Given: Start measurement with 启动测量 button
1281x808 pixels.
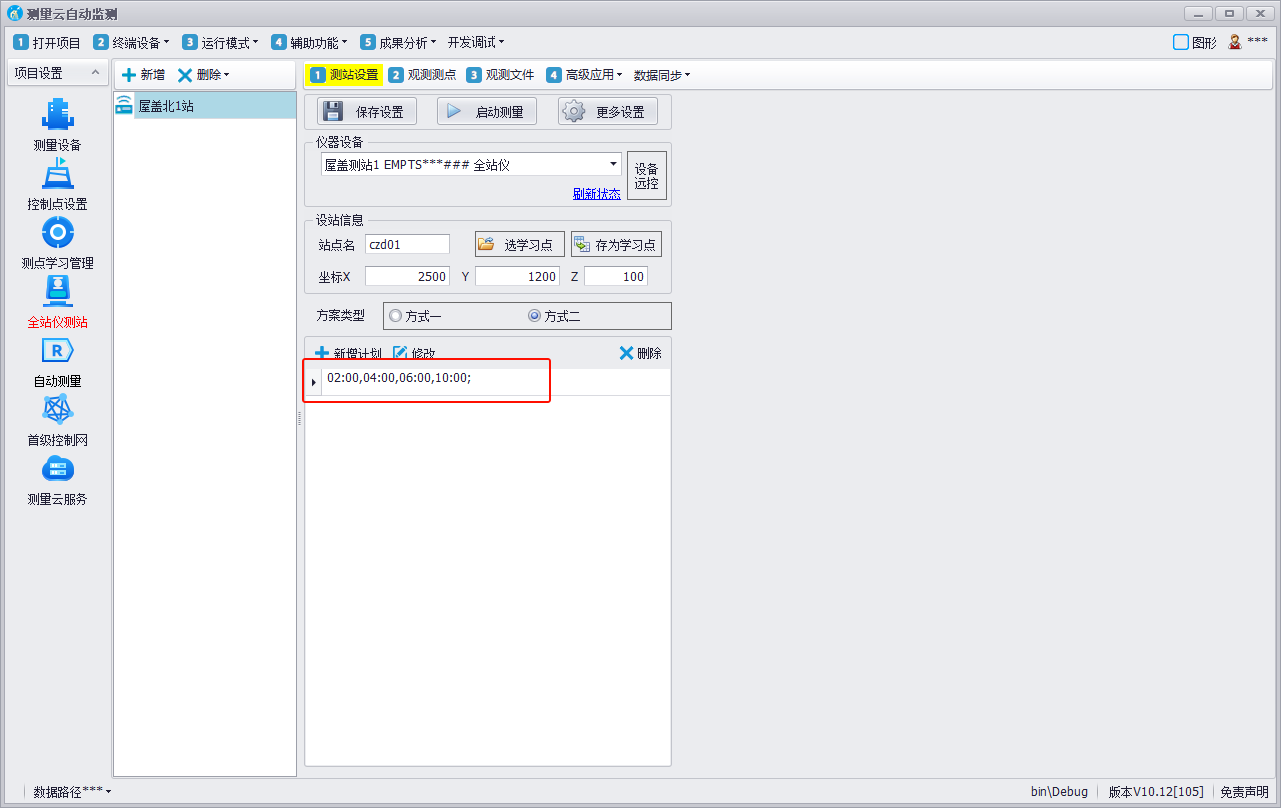Looking at the screenshot, I should [486, 112].
